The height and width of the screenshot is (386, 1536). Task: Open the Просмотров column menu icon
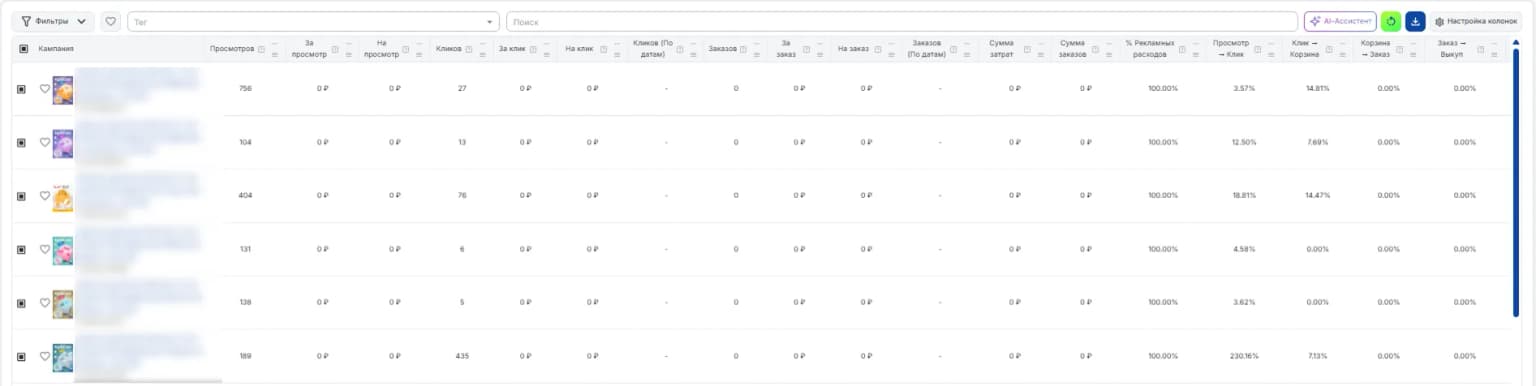pos(274,54)
